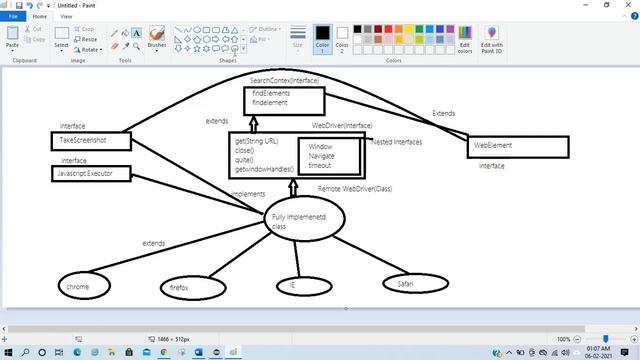Choose the Right arrow shape
Image resolution: width=640 pixels, height=360 pixels.
(216, 40)
